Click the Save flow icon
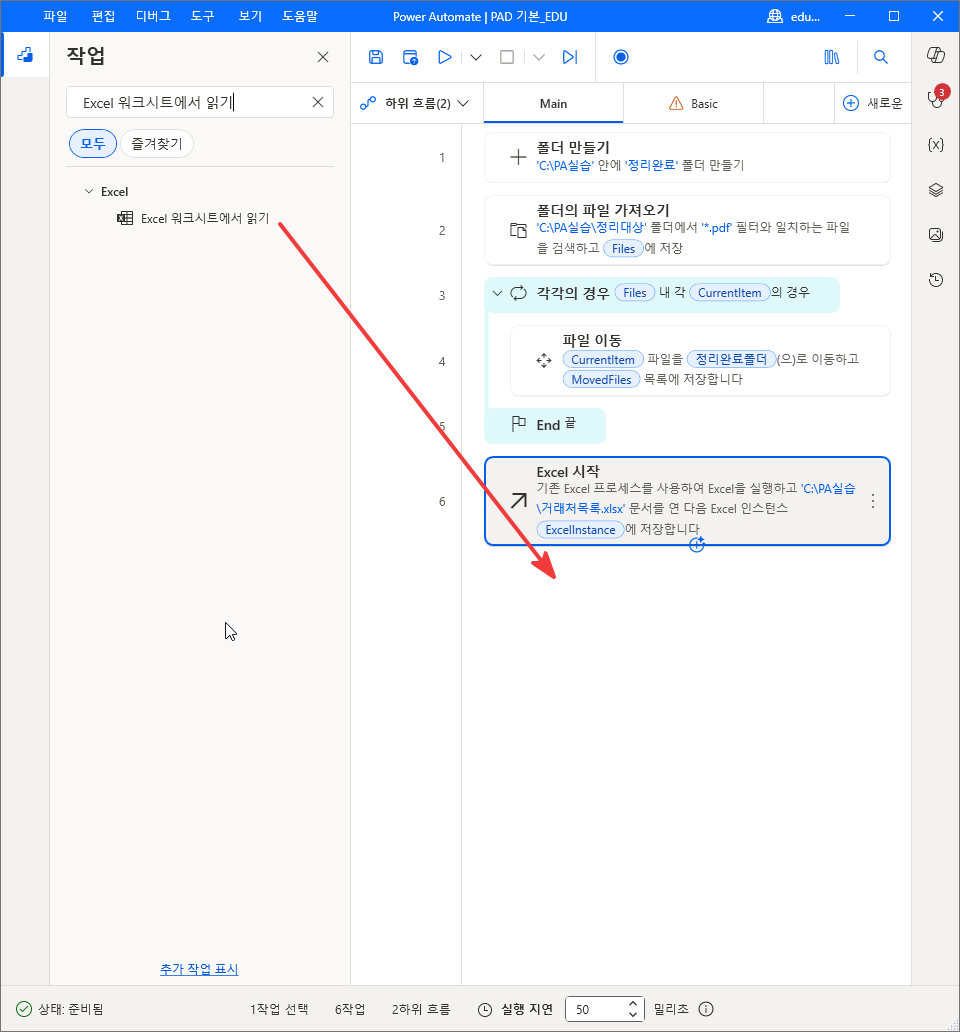This screenshot has height=1032, width=960. click(376, 57)
